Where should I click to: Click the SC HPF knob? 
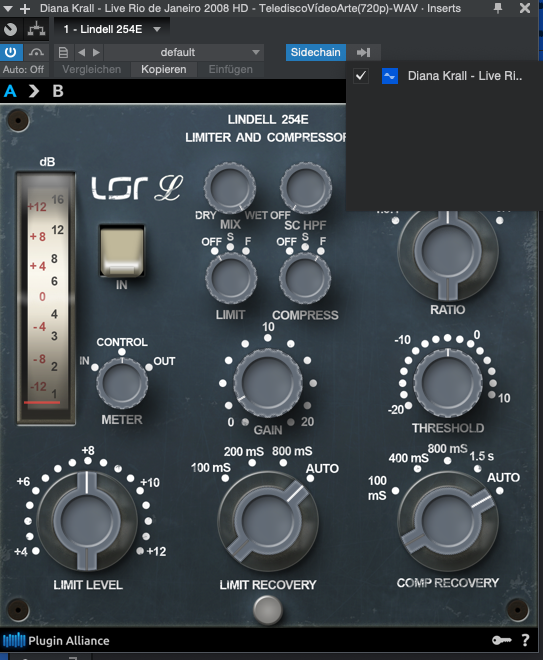(306, 188)
